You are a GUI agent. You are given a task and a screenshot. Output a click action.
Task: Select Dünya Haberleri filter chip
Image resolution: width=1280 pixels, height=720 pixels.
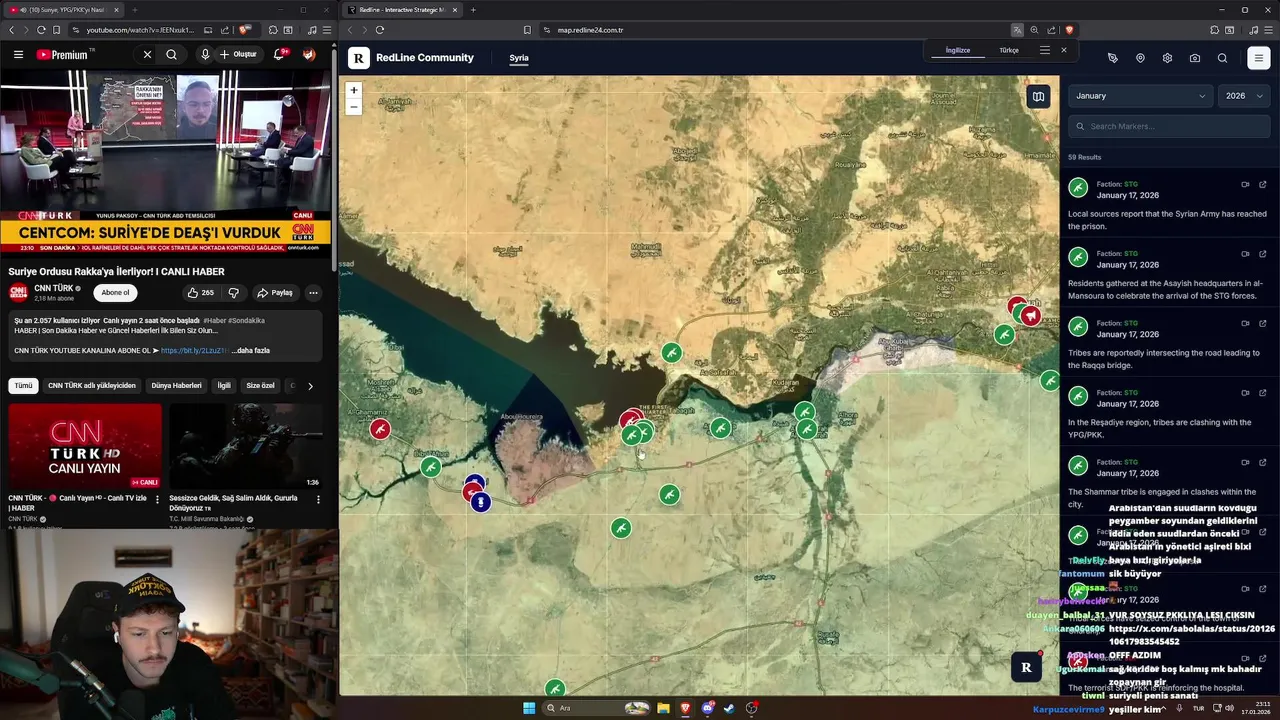click(176, 386)
